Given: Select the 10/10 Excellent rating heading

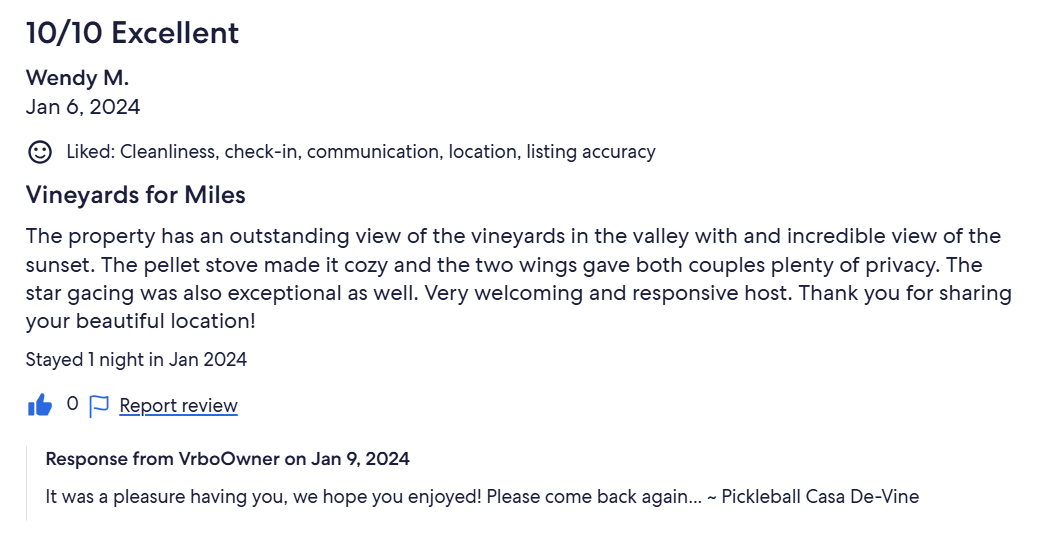Looking at the screenshot, I should point(132,33).
